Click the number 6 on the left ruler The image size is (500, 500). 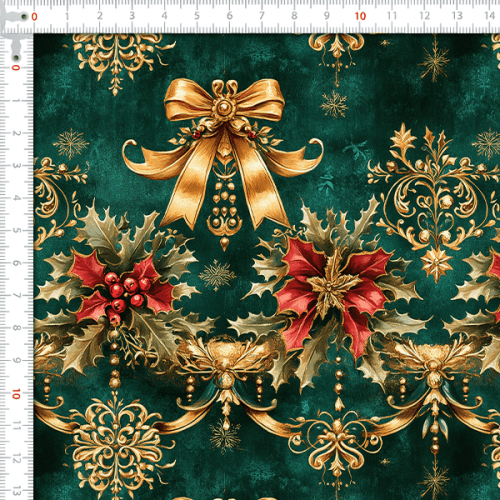coord(16,263)
